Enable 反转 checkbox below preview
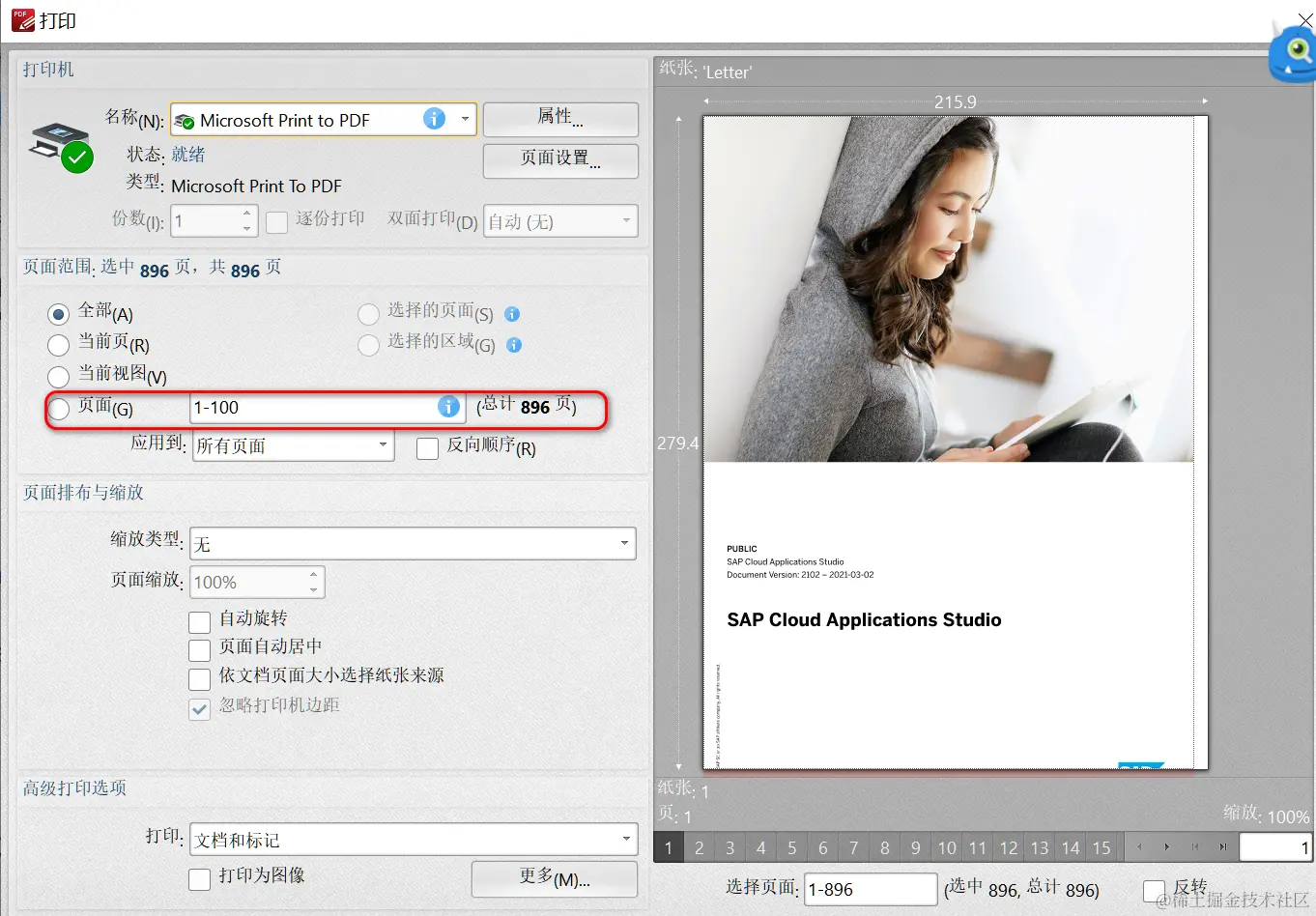 tap(1154, 890)
